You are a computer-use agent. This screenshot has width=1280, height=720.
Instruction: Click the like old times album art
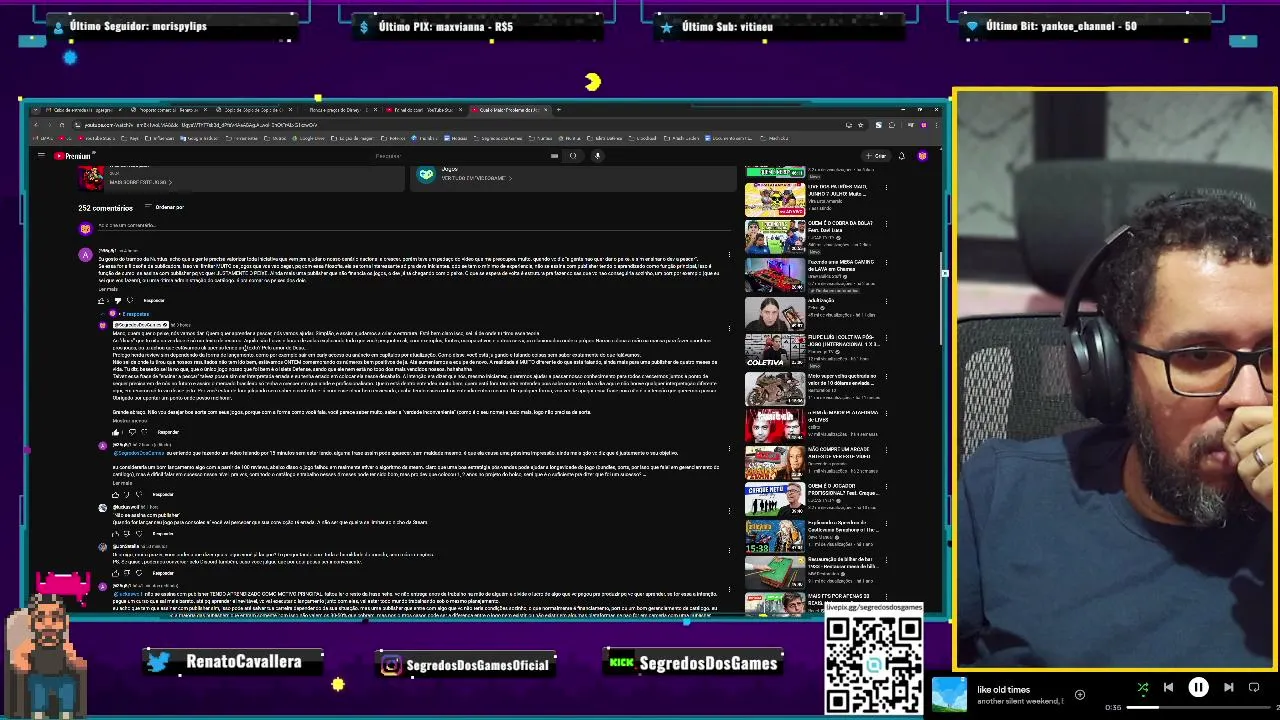pos(950,695)
